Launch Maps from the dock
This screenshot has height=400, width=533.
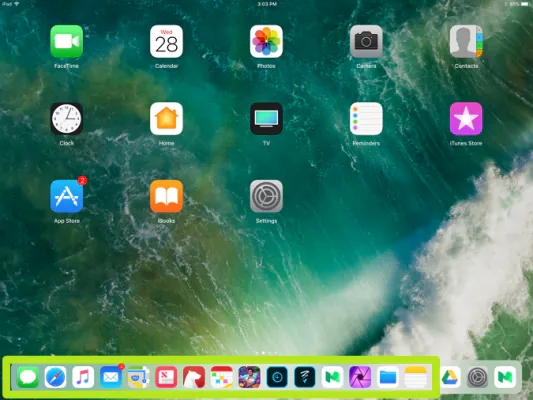(139, 377)
